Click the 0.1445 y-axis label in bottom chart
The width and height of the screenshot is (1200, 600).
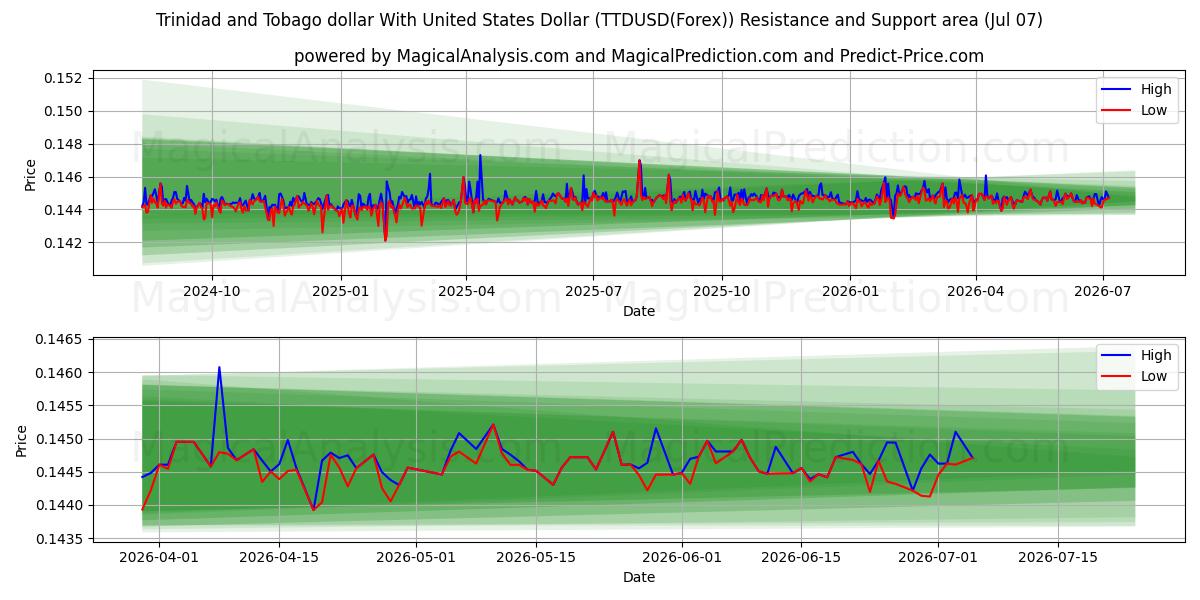tap(59, 472)
